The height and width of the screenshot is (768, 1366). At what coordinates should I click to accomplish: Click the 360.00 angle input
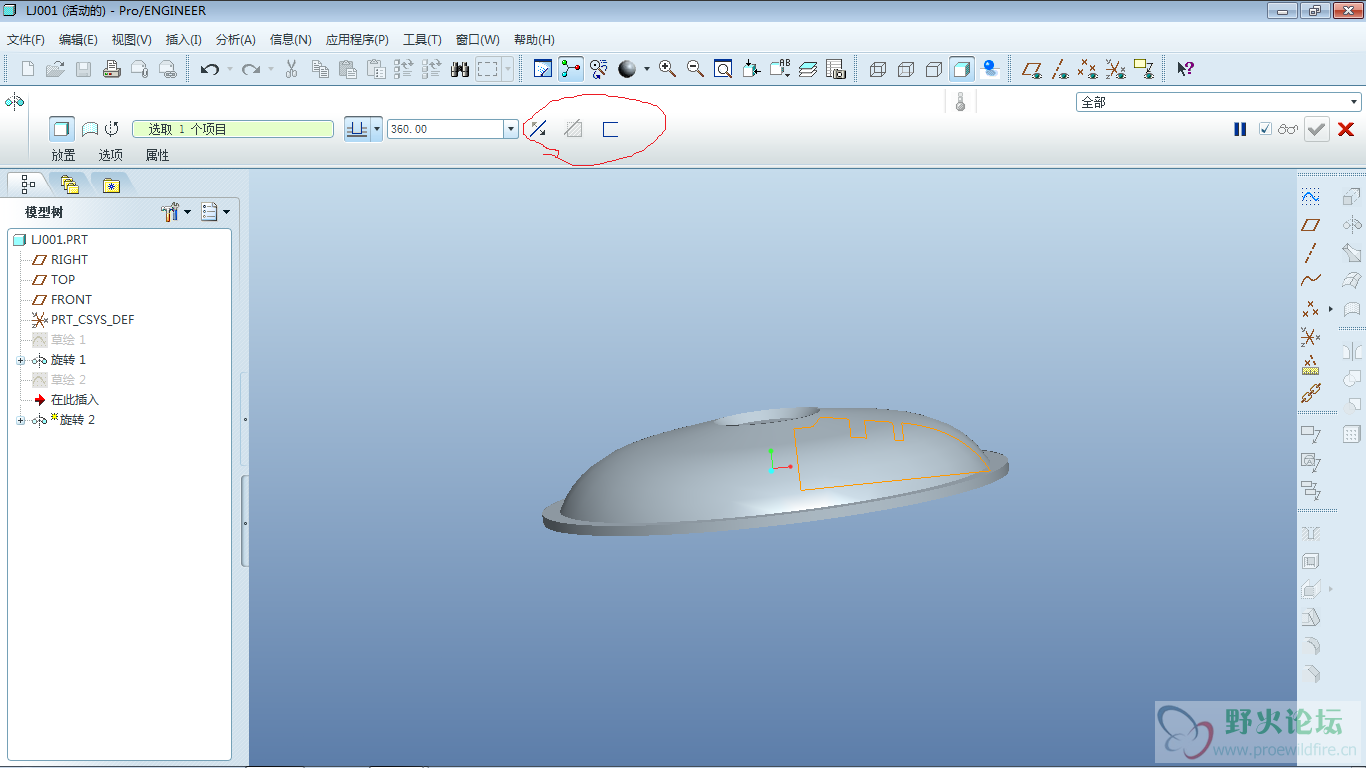(446, 129)
